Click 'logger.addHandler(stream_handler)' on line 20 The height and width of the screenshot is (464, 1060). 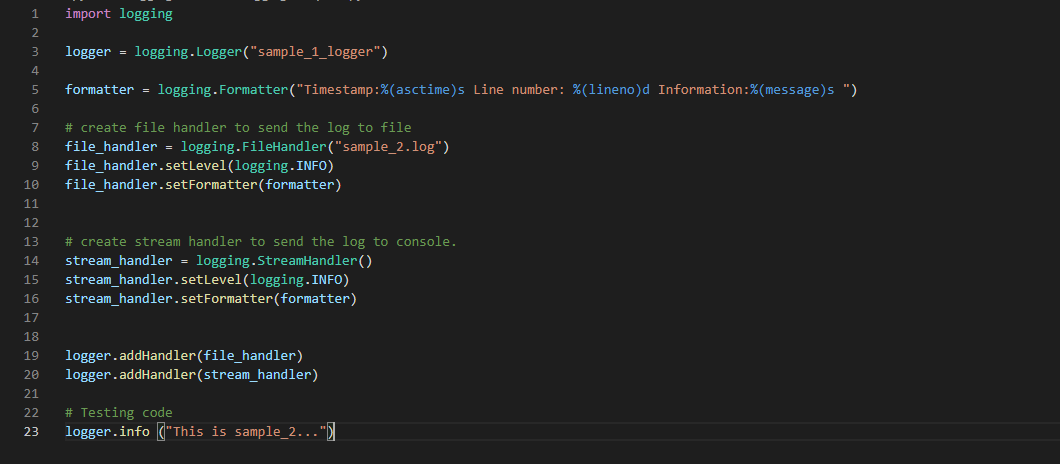pyautogui.click(x=192, y=374)
